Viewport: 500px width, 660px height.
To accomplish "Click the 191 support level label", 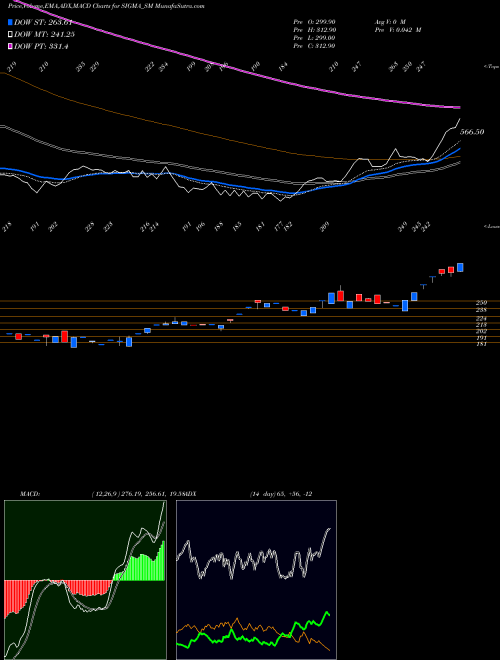I will [x=481, y=338].
